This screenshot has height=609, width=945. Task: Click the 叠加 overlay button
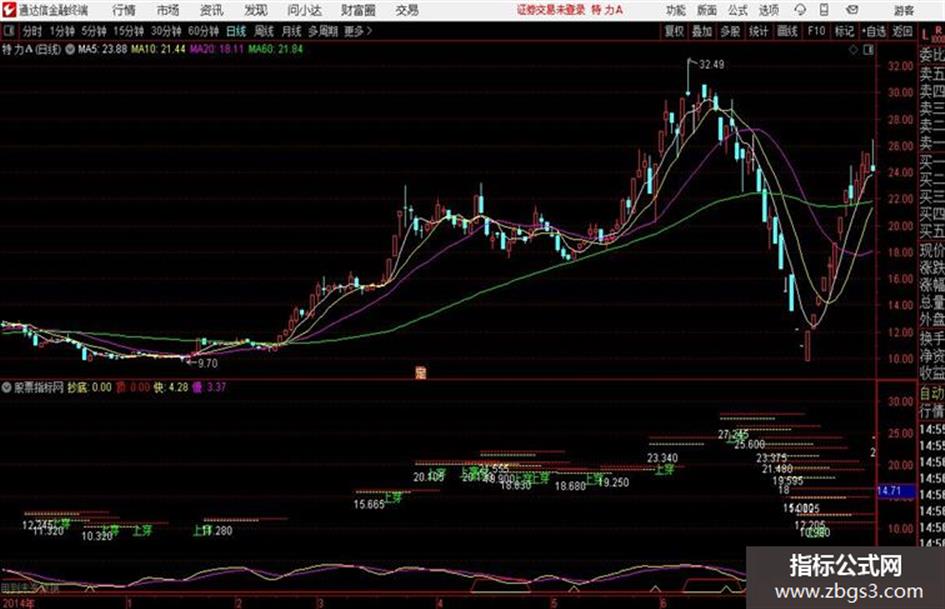(702, 31)
